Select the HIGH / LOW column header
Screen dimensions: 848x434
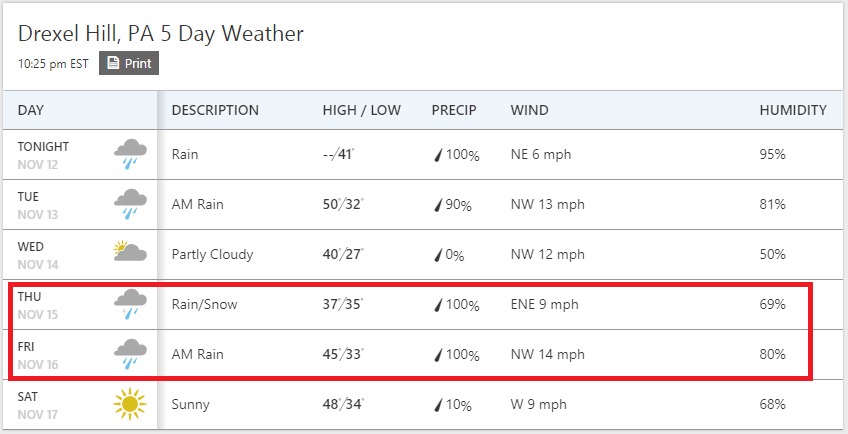[x=362, y=110]
